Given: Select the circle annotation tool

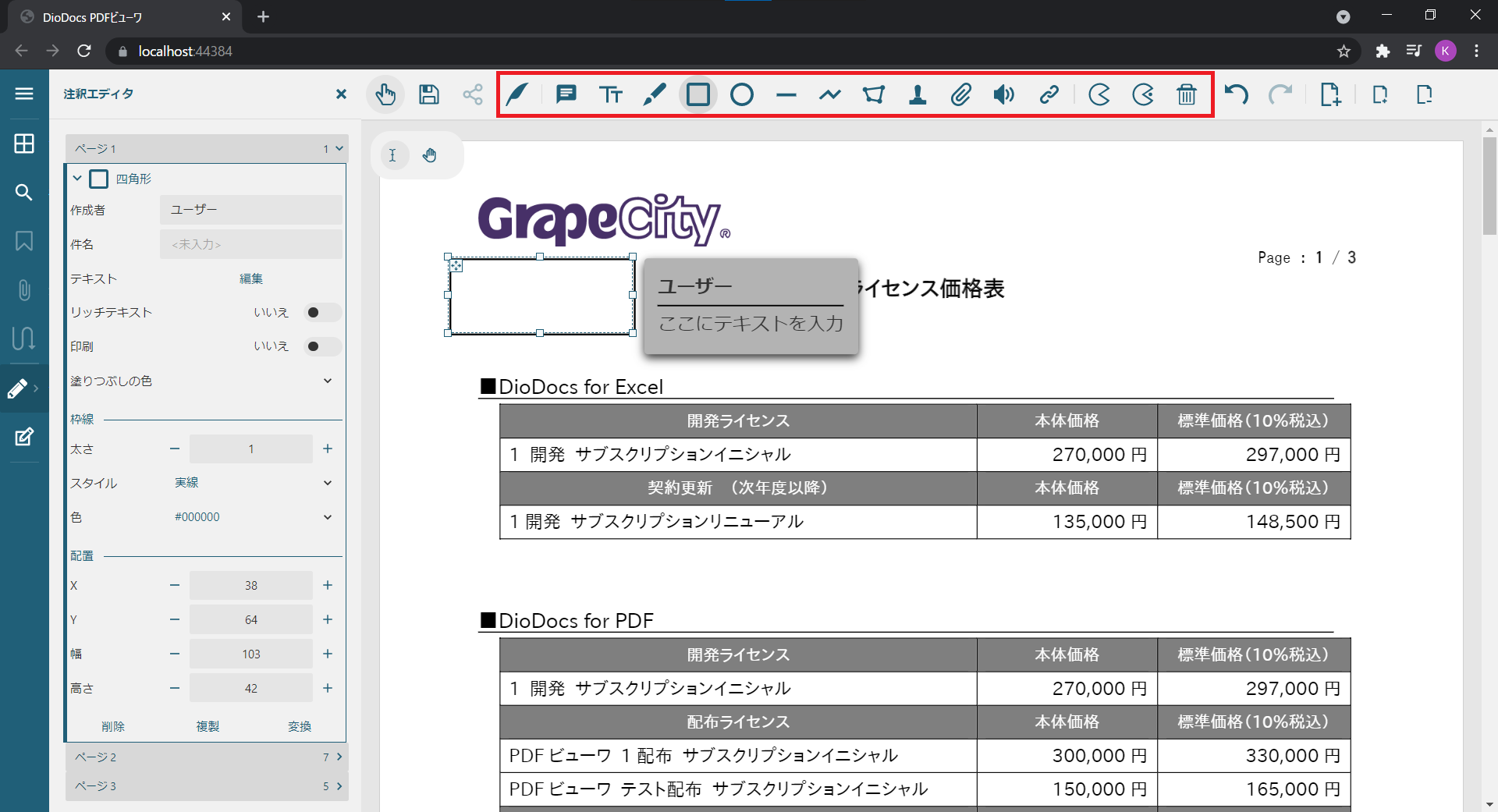Looking at the screenshot, I should pos(742,94).
